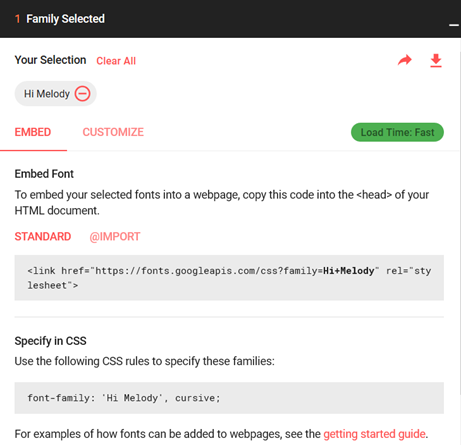
Task: Collapse the 1 Family Selected header bar
Action: [230, 19]
